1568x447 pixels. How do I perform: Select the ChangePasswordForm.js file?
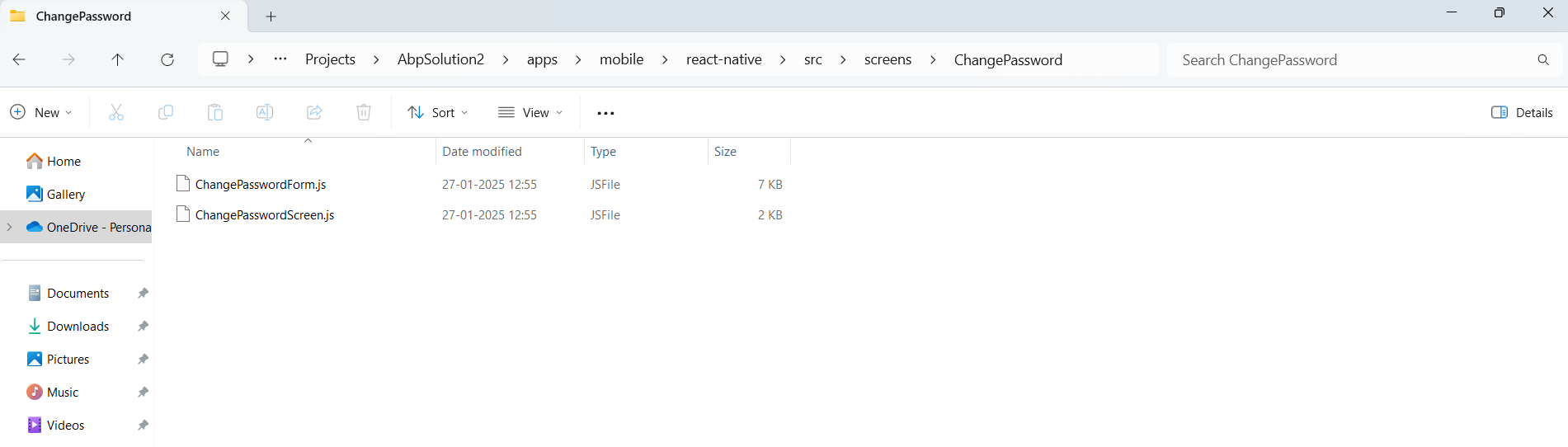coord(261,185)
